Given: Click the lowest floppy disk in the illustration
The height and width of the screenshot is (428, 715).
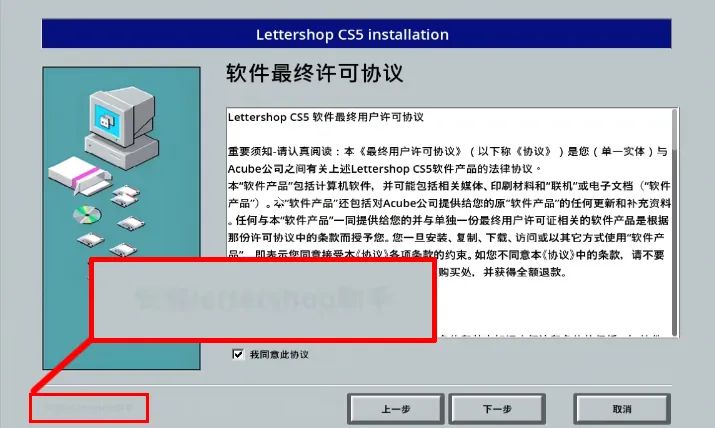Looking at the screenshot, I should click(x=123, y=250).
